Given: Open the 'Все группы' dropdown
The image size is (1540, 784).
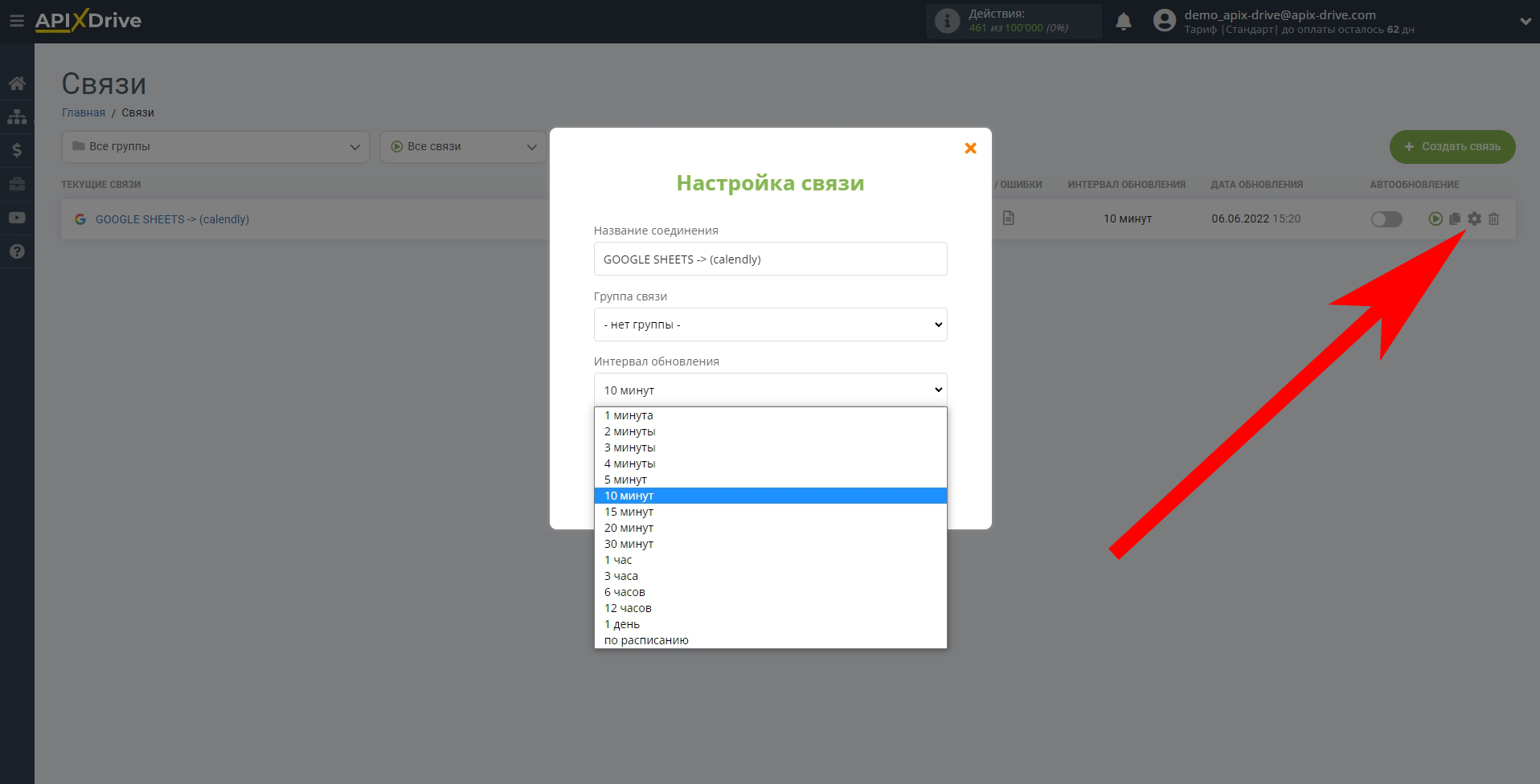Looking at the screenshot, I should tap(215, 147).
